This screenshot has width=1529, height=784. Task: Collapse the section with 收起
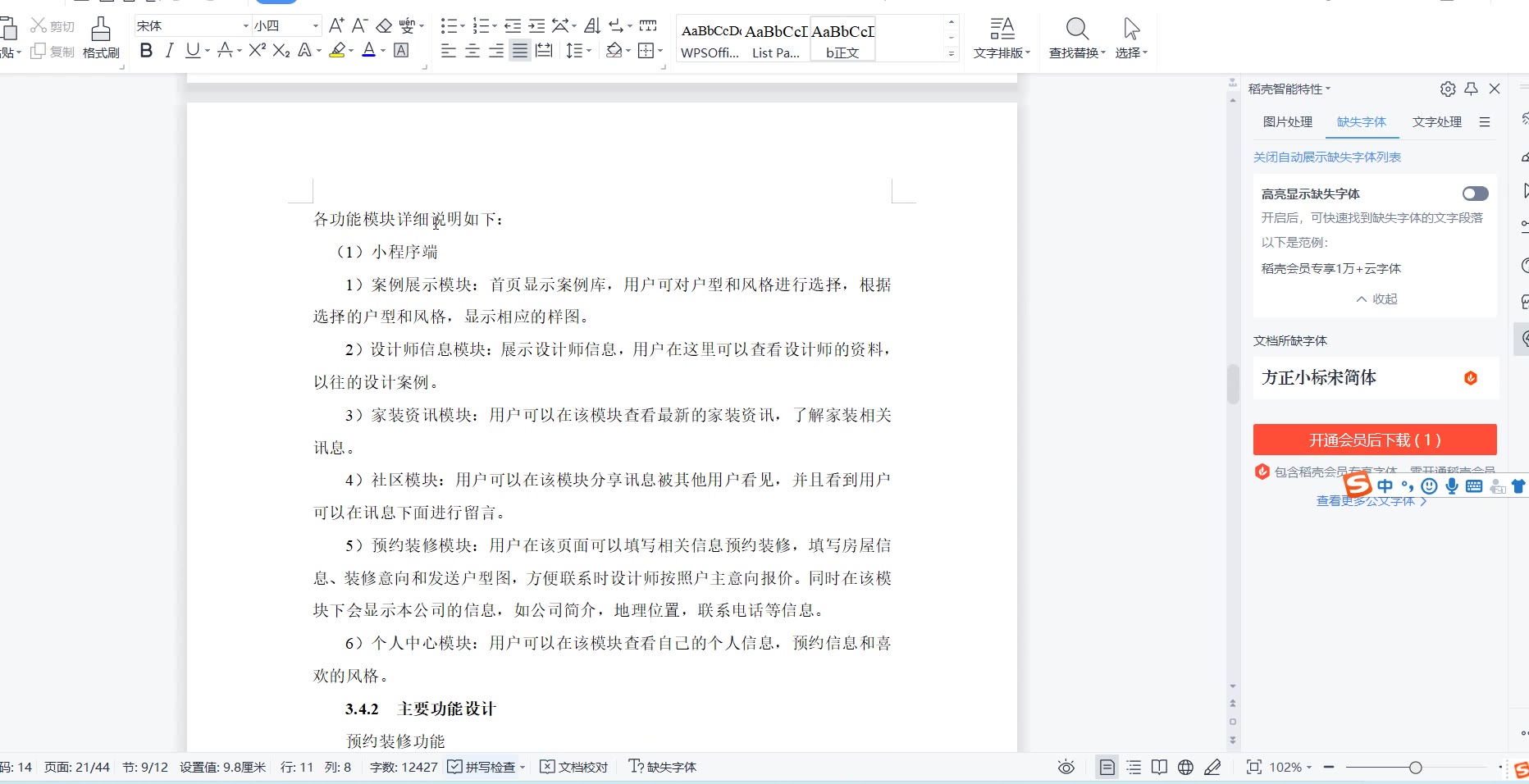click(x=1377, y=299)
